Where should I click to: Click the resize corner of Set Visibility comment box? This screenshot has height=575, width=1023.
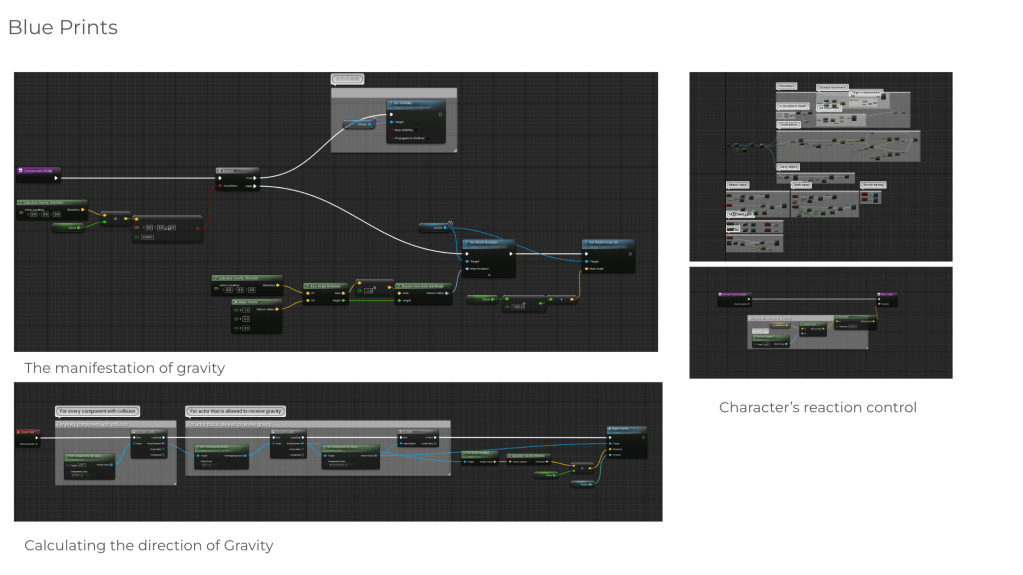(x=453, y=150)
